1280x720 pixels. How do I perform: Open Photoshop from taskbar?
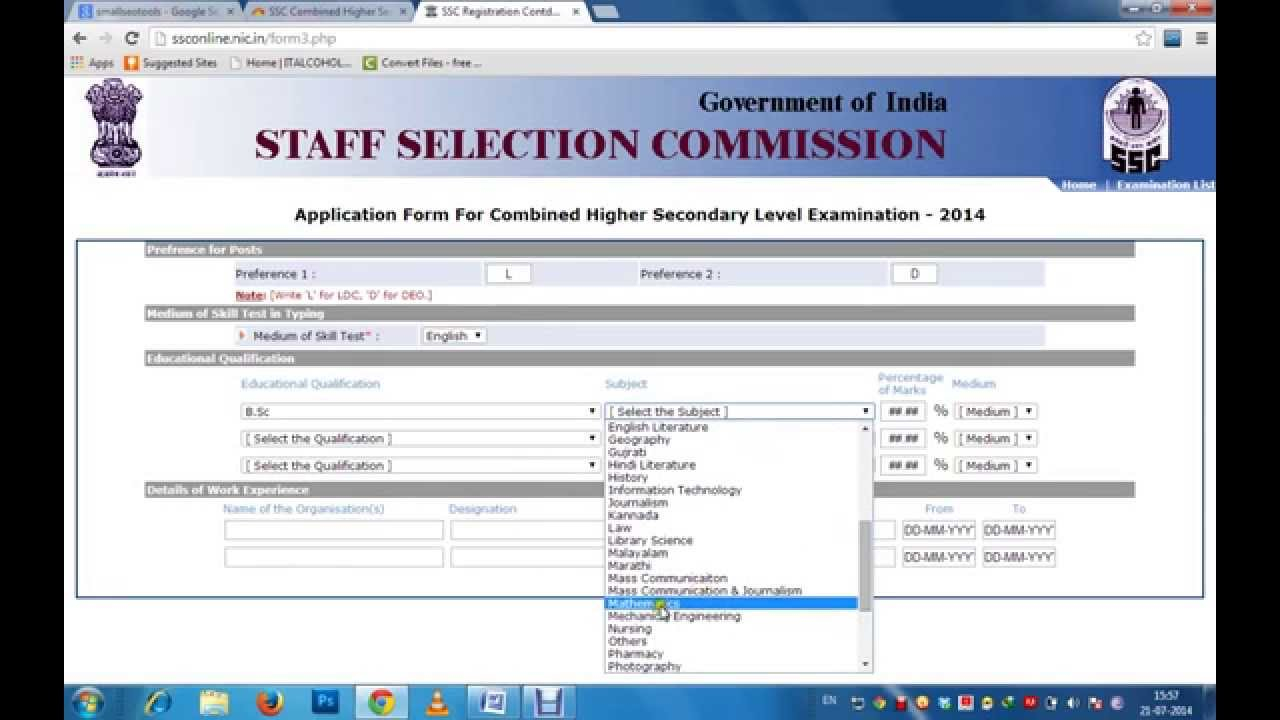(x=325, y=702)
